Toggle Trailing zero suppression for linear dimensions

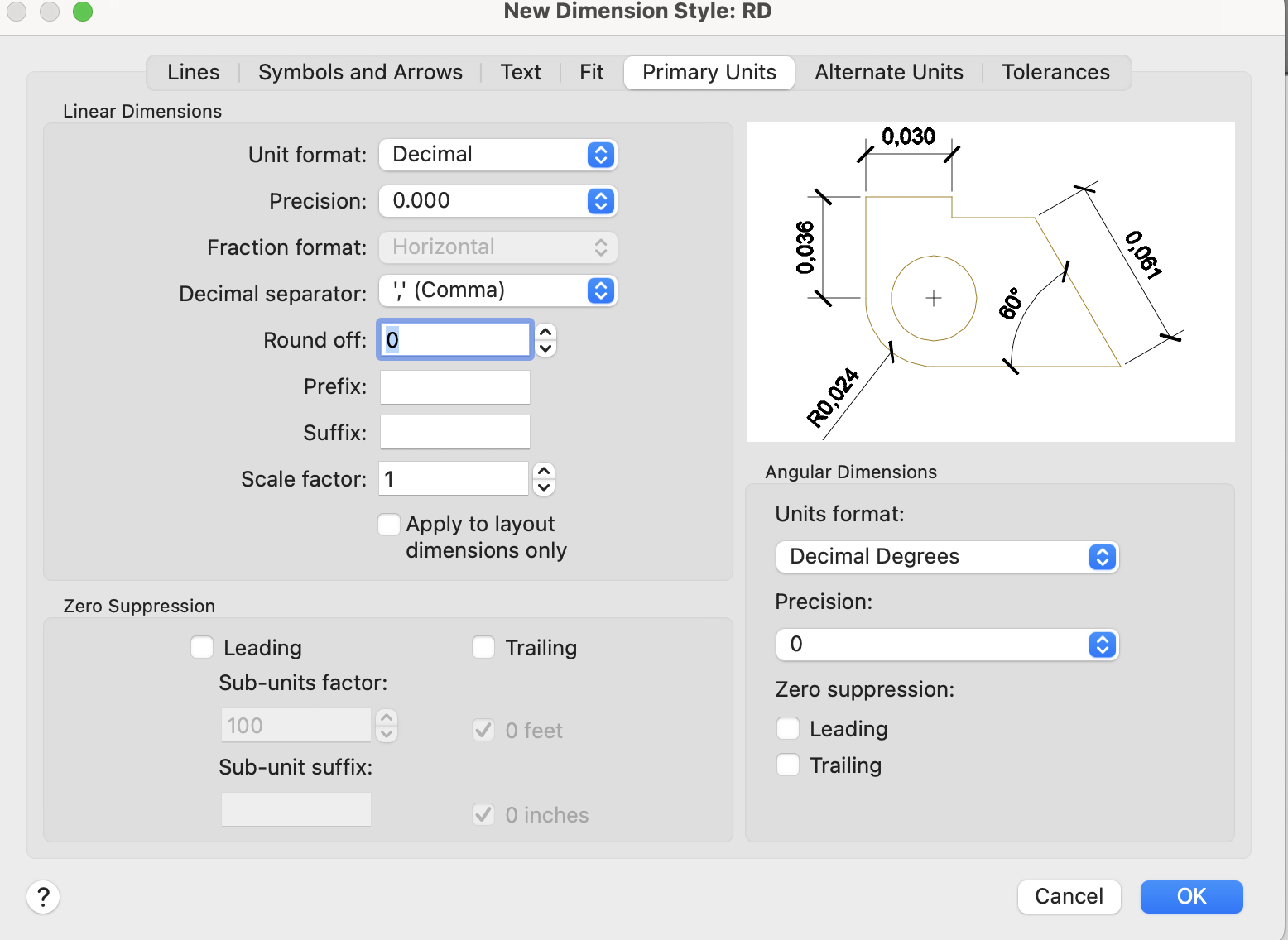[483, 647]
